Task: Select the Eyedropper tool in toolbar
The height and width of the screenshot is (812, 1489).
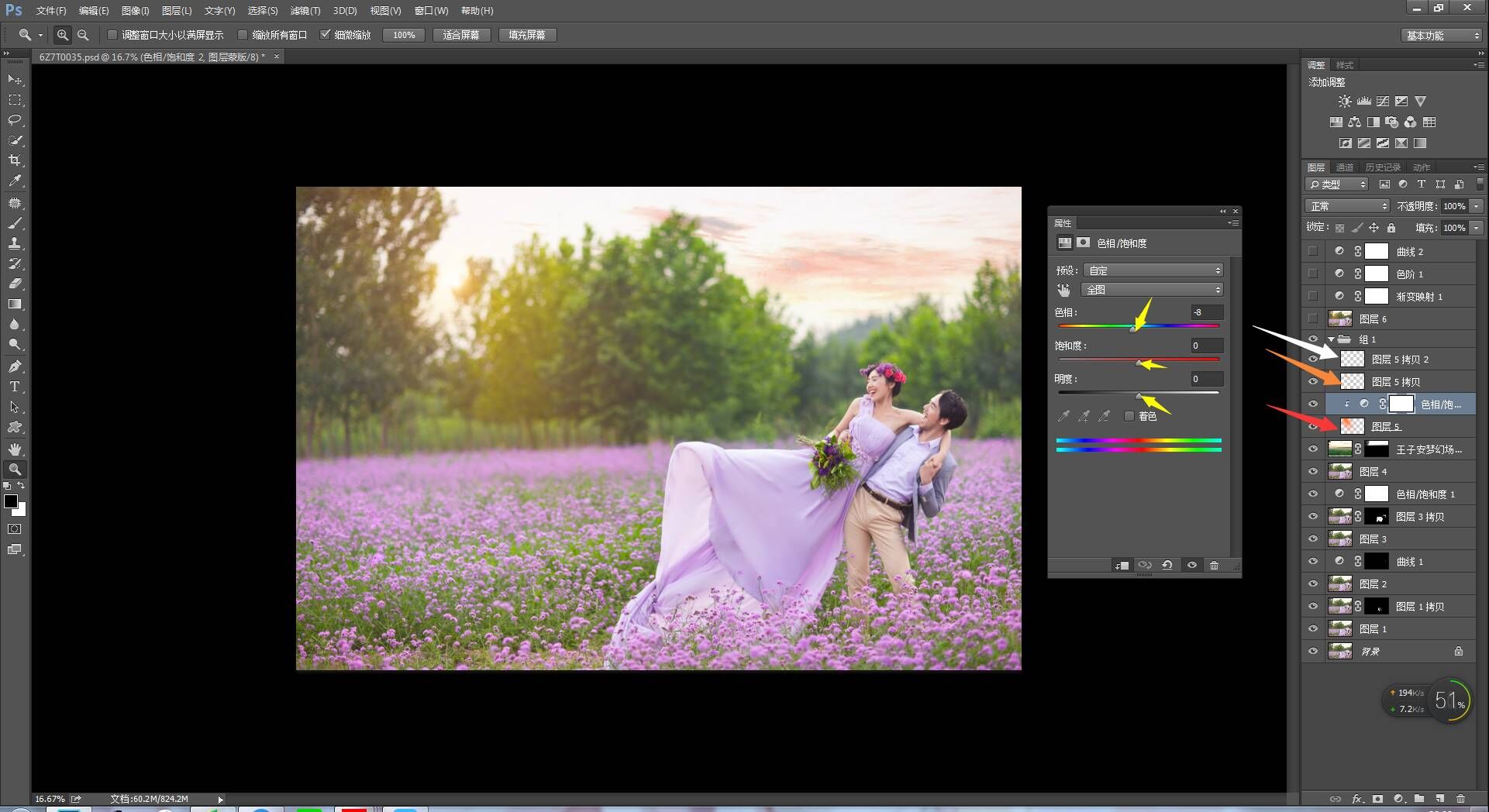Action: [15, 181]
